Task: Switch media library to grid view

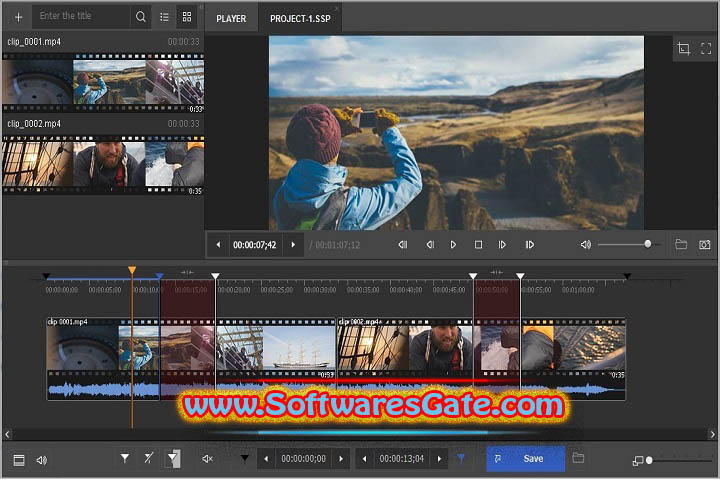Action: pyautogui.click(x=187, y=17)
